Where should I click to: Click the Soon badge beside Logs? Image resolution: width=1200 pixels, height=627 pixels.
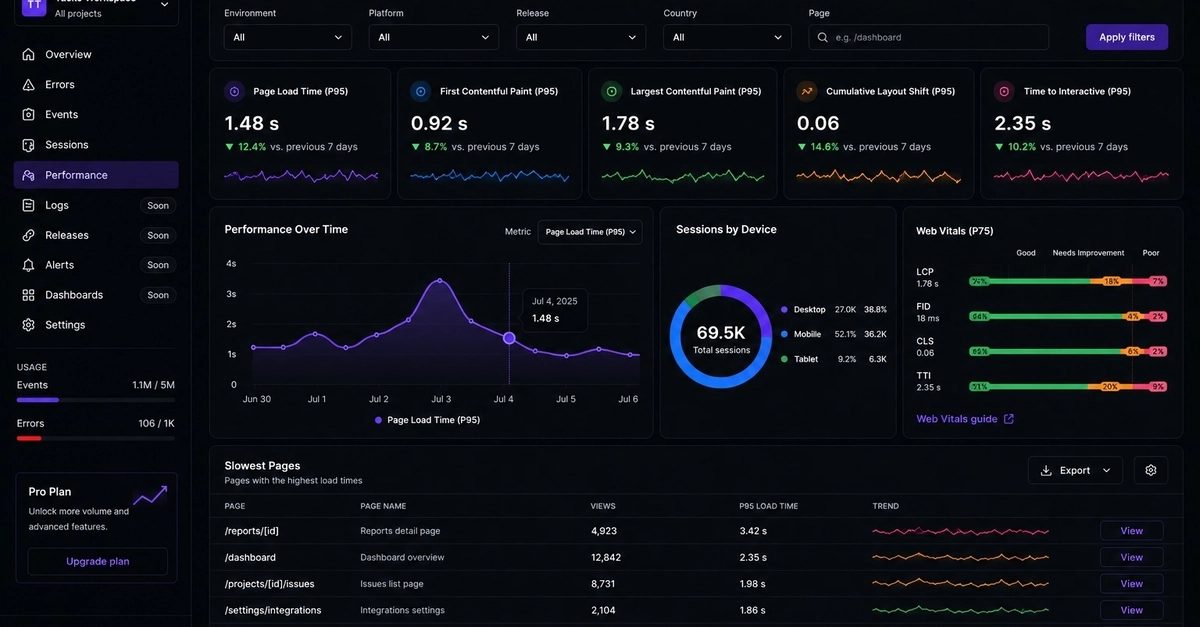point(158,205)
